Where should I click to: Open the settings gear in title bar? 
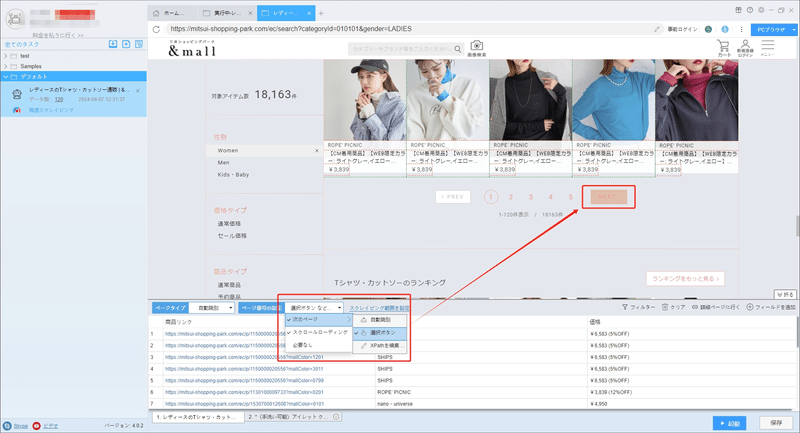point(761,10)
